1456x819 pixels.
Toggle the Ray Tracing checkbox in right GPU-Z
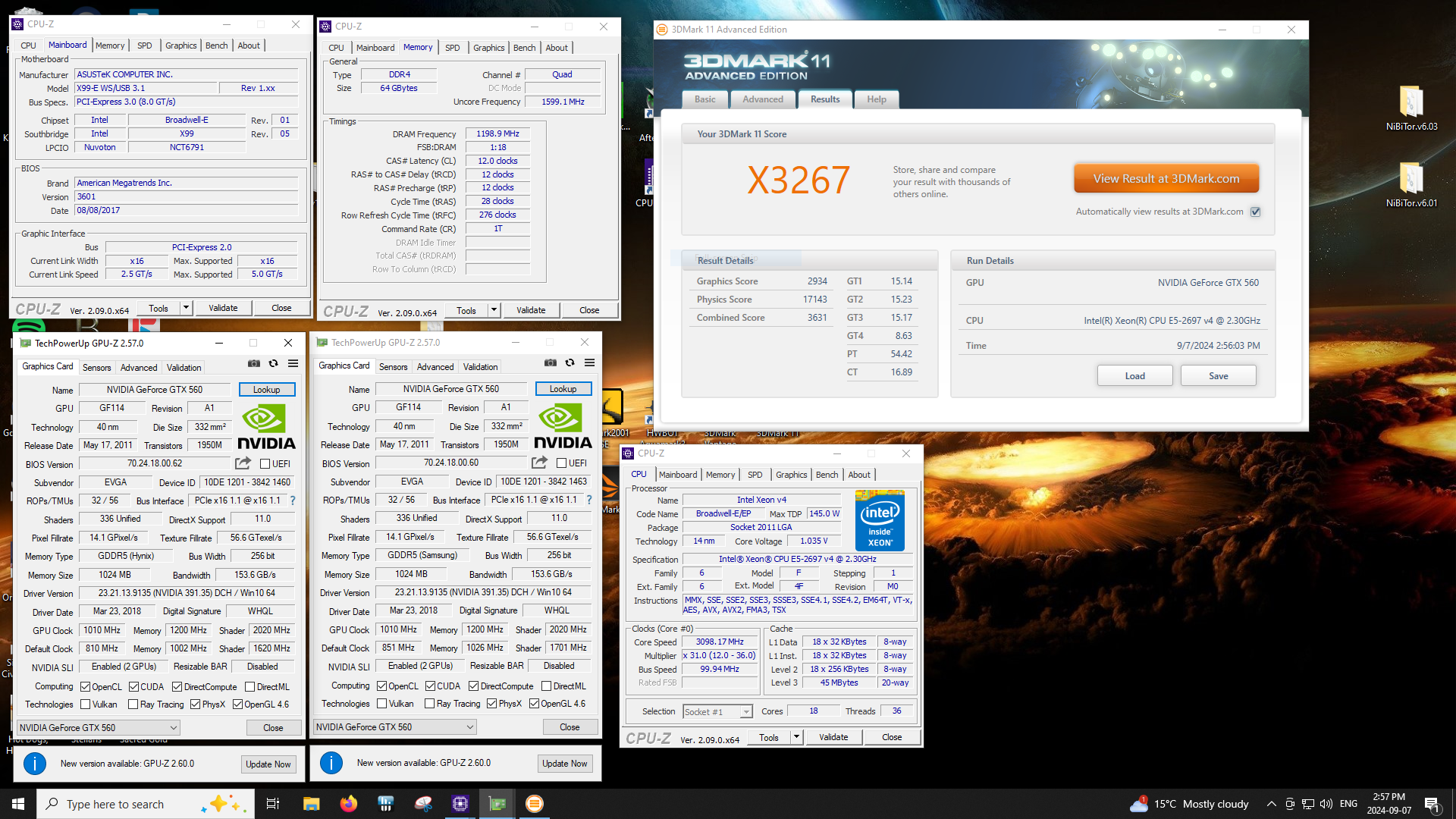coord(430,704)
